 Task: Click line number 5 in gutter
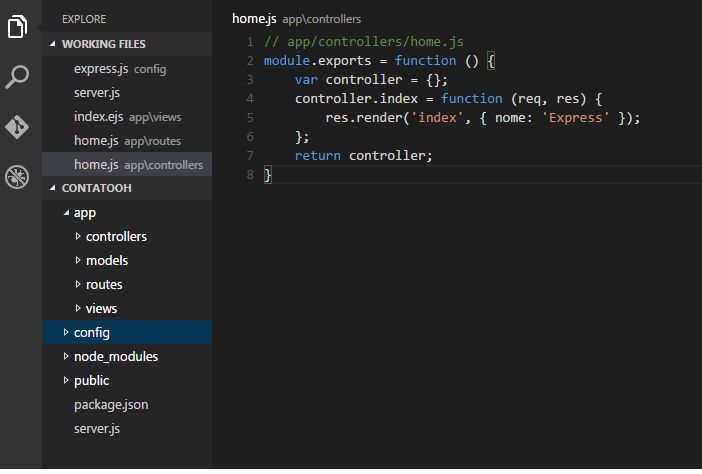[x=250, y=118]
